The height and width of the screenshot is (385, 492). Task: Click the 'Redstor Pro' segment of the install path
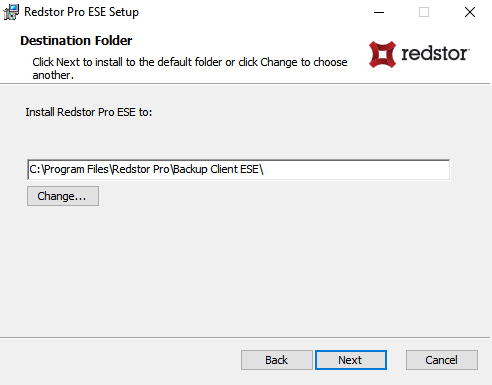coord(141,169)
